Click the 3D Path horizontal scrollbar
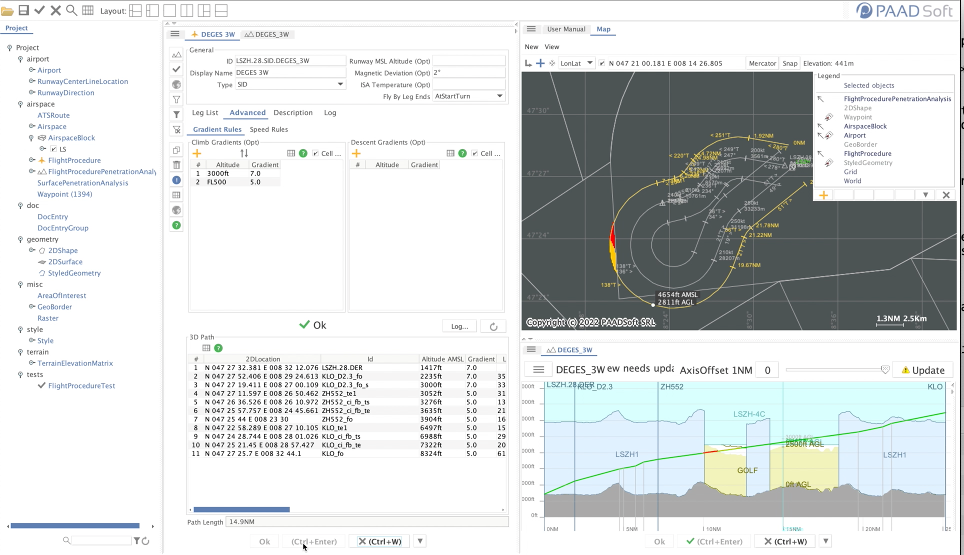This screenshot has width=964, height=555. tap(242, 510)
